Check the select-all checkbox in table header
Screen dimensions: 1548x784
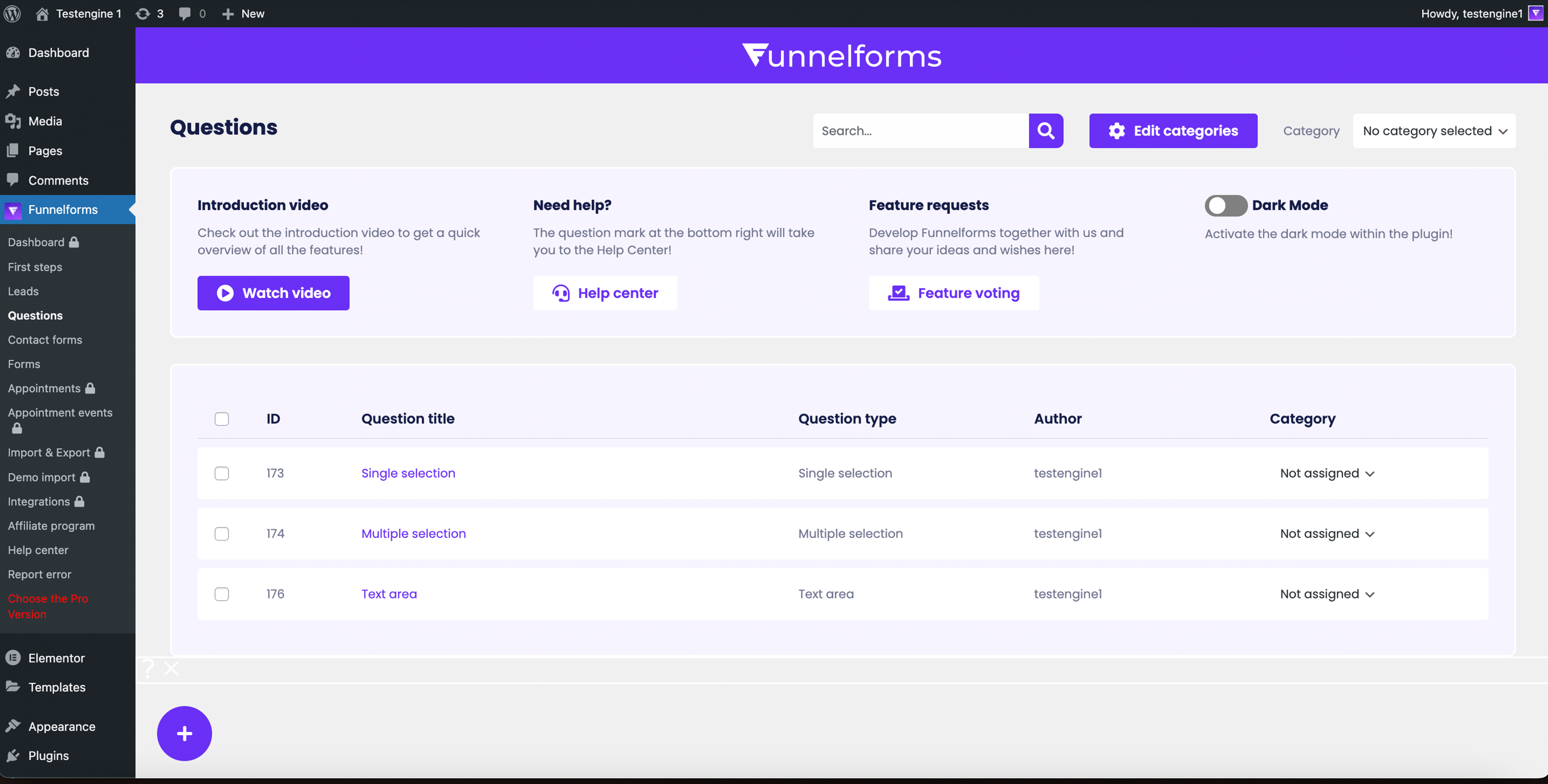pos(222,419)
